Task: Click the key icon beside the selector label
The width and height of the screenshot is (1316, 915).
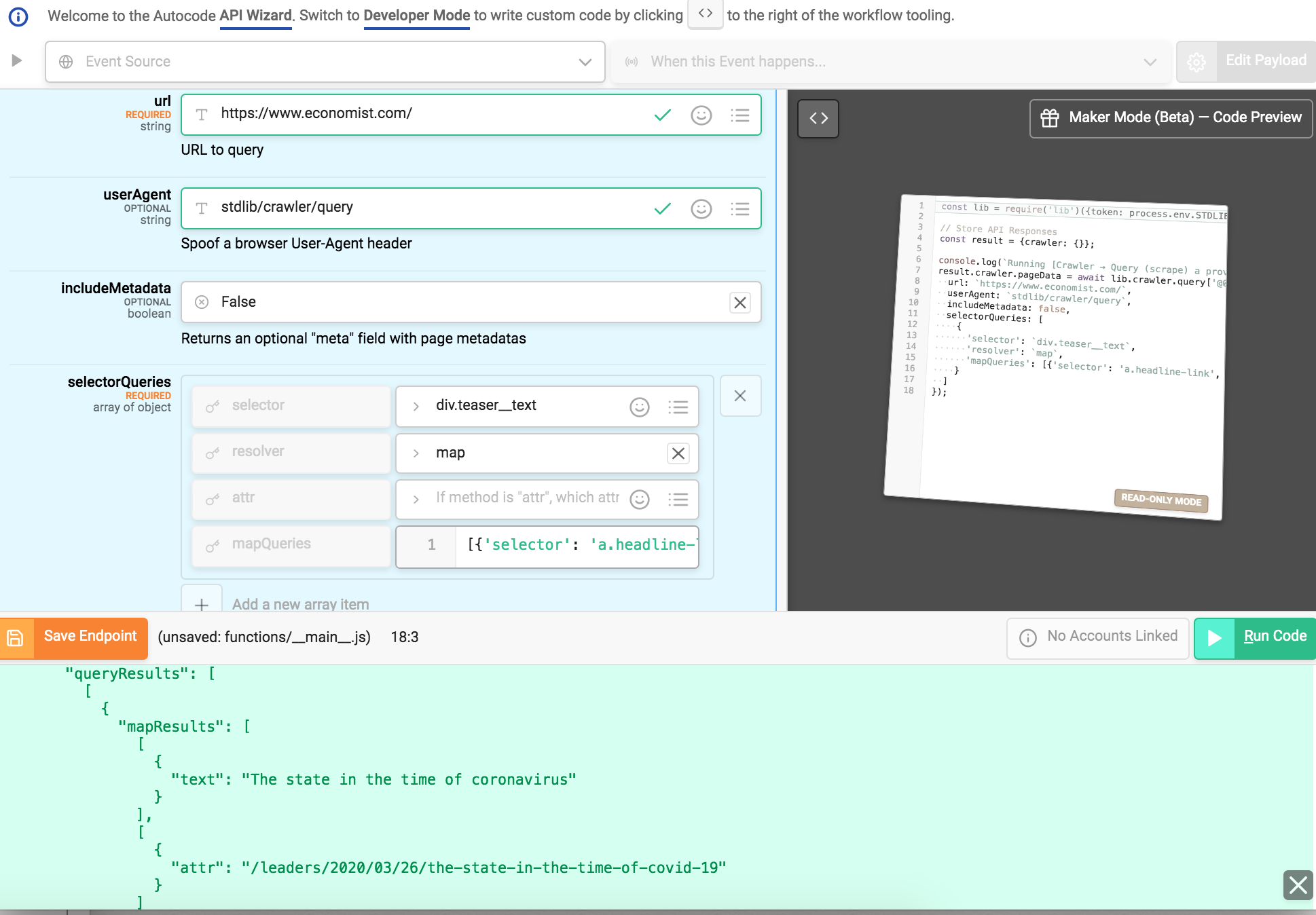Action: tap(213, 406)
